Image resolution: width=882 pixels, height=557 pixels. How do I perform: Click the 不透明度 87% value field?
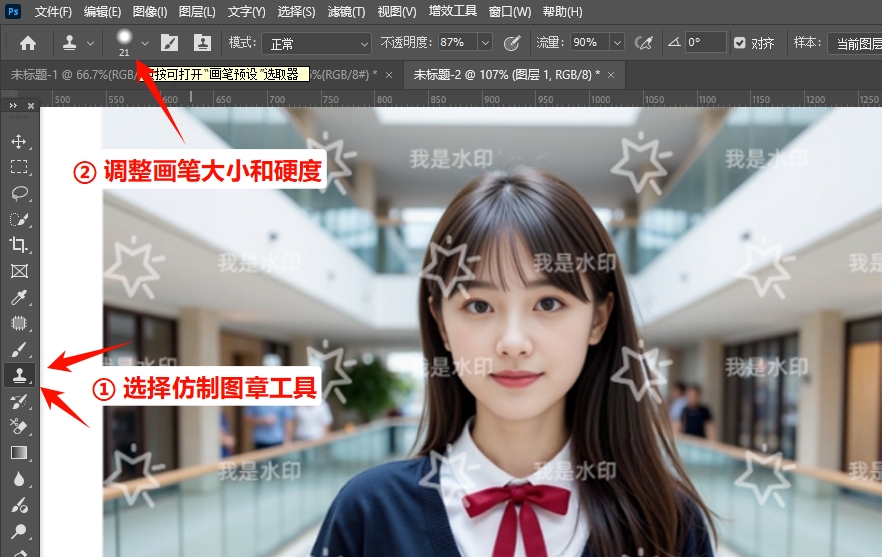coord(457,42)
